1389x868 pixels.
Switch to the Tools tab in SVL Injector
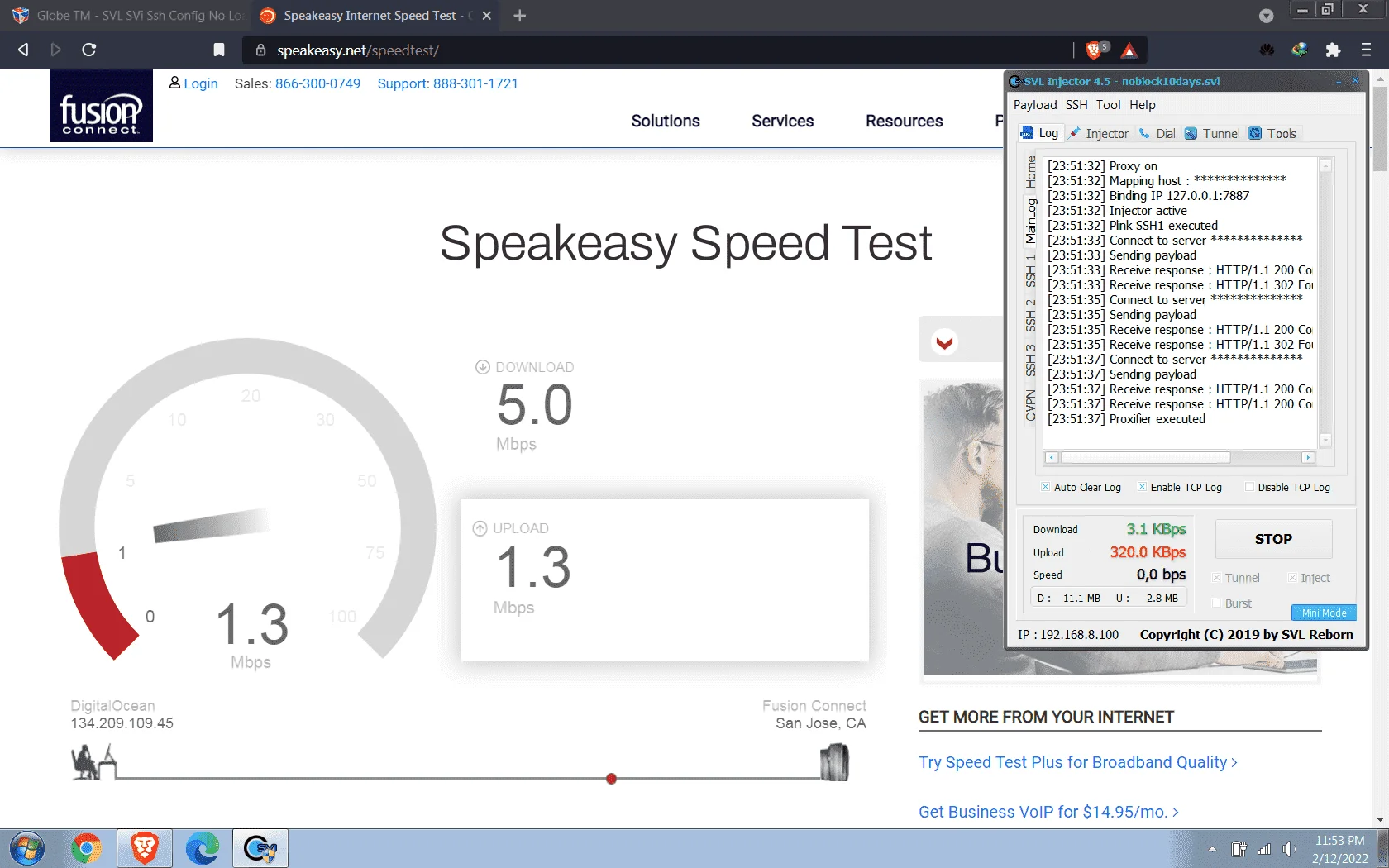point(1272,134)
